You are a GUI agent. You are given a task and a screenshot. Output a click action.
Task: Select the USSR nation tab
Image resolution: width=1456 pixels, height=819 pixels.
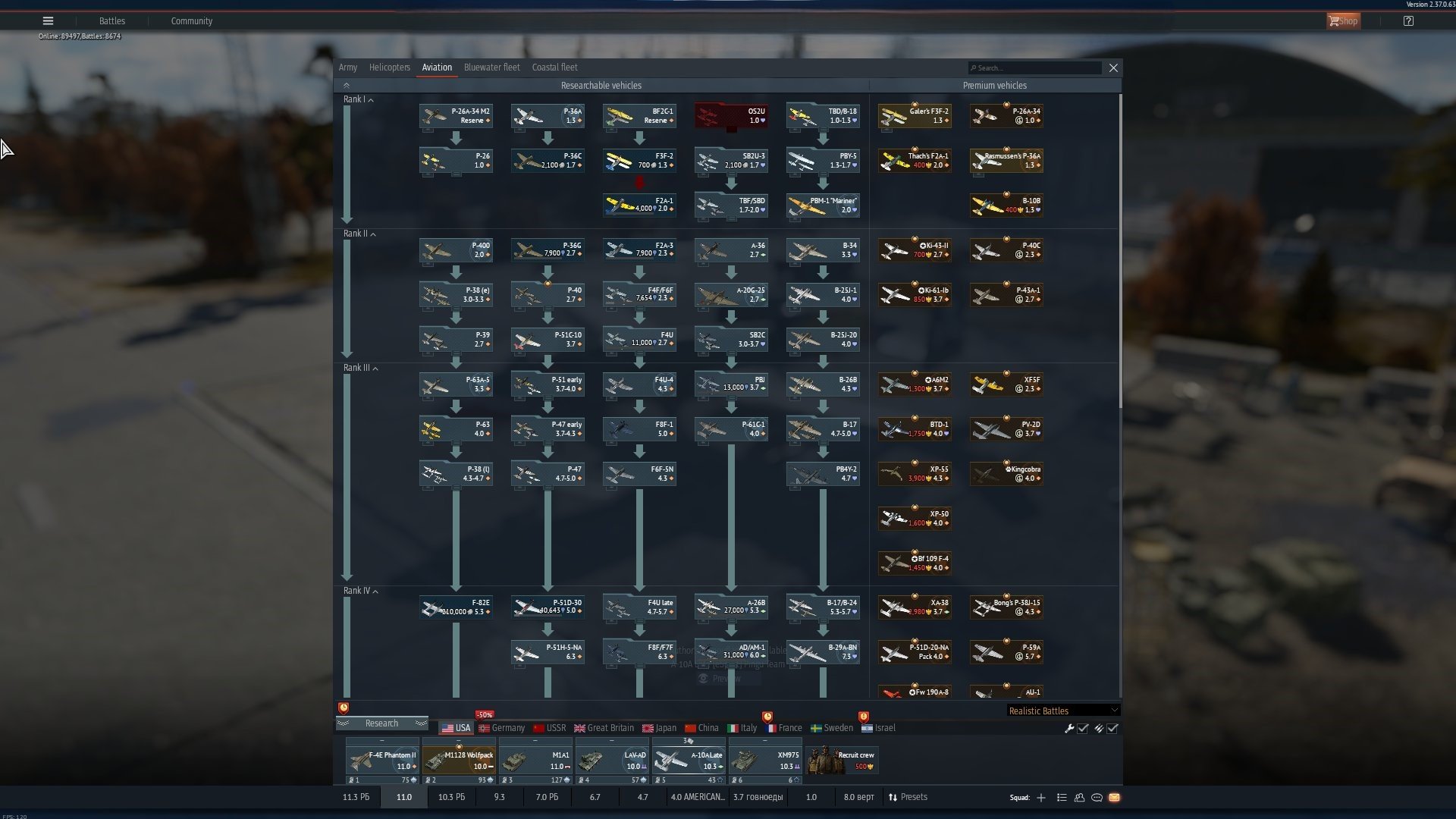pos(549,728)
